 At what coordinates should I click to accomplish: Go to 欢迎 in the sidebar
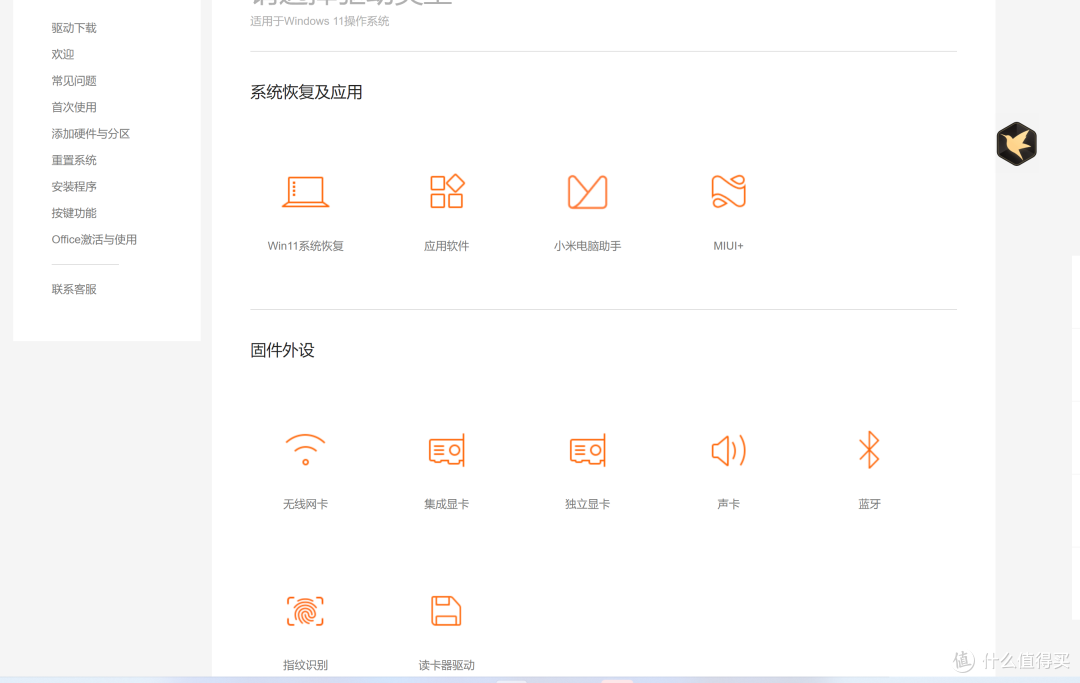coord(63,54)
